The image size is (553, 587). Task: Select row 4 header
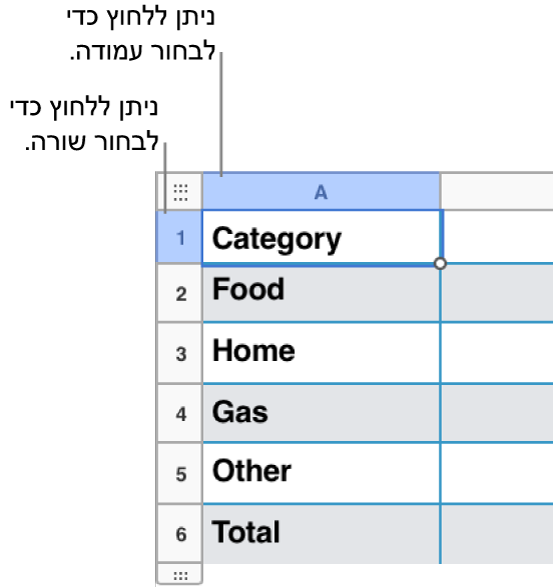[x=180, y=413]
